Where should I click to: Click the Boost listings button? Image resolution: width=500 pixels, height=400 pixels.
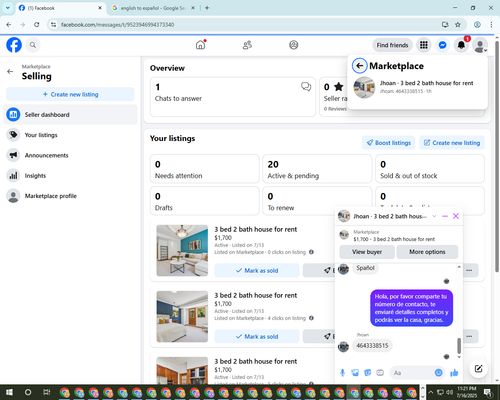389,143
